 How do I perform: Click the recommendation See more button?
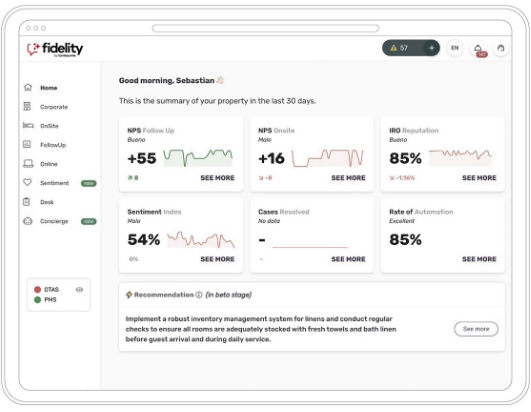(x=476, y=329)
